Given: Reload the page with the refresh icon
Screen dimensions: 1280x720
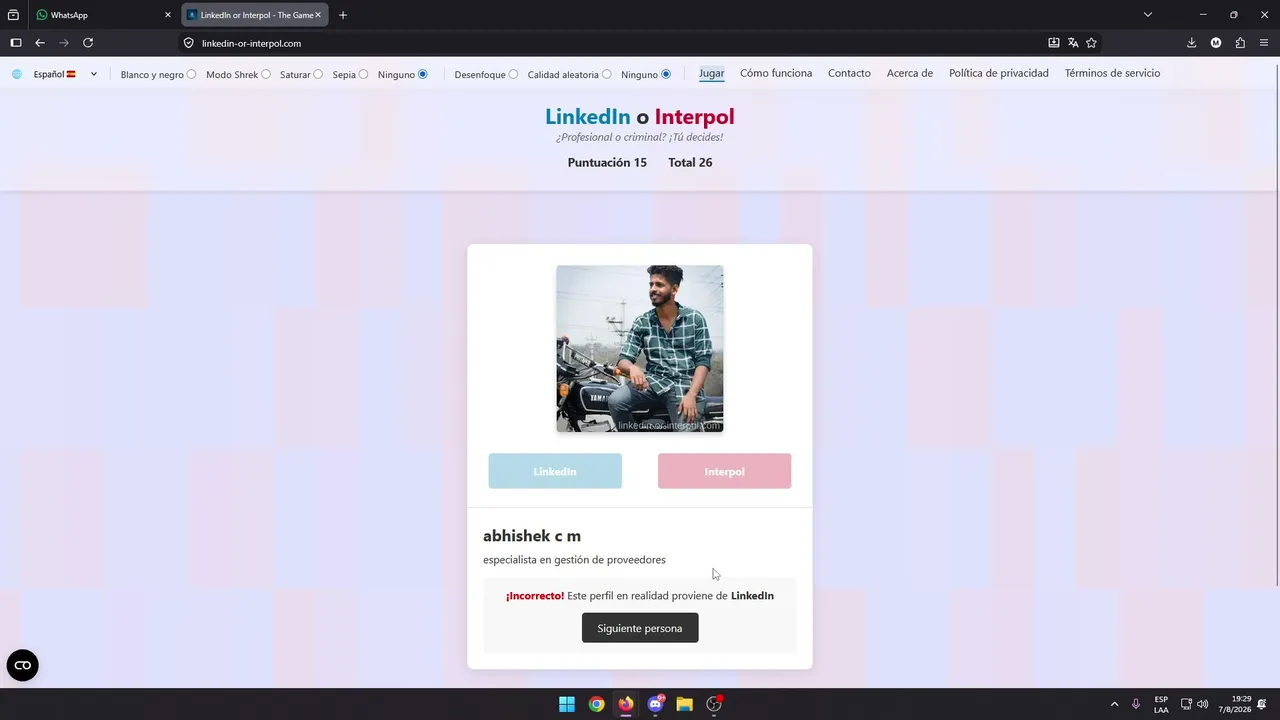Looking at the screenshot, I should [88, 43].
